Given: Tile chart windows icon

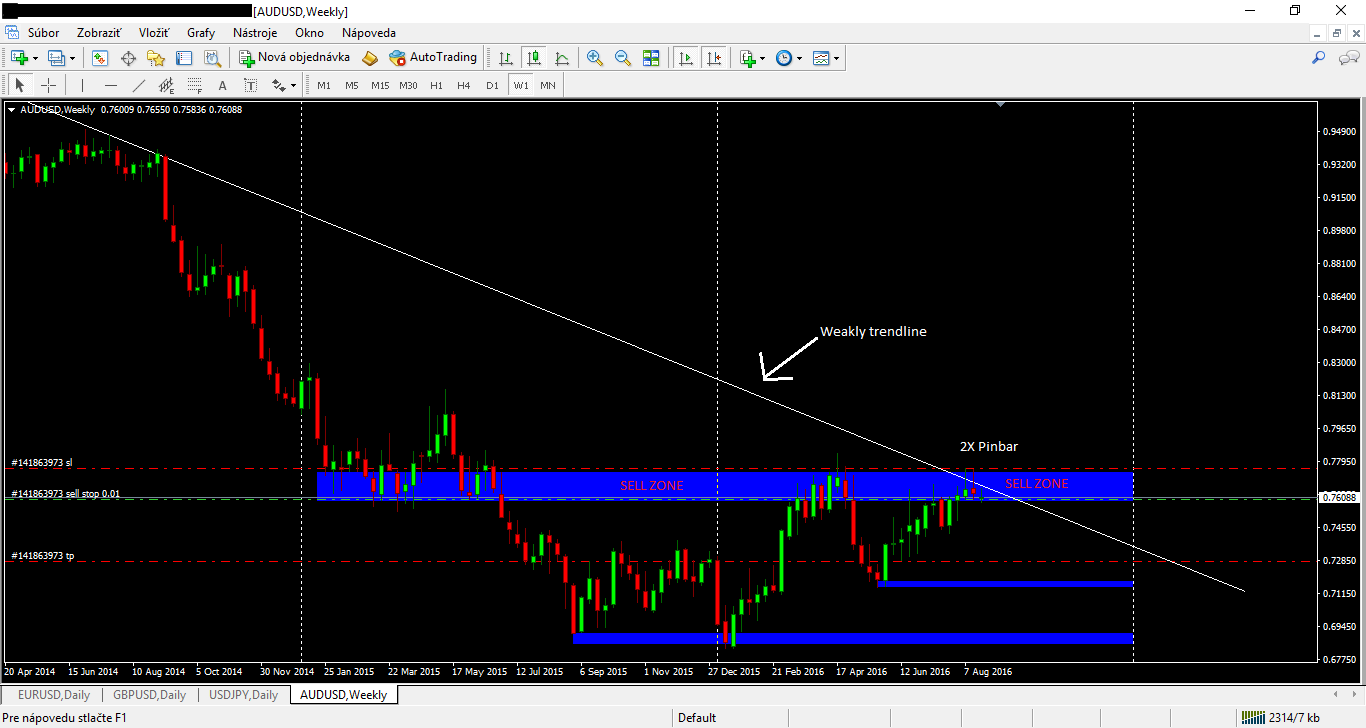Looking at the screenshot, I should [651, 58].
